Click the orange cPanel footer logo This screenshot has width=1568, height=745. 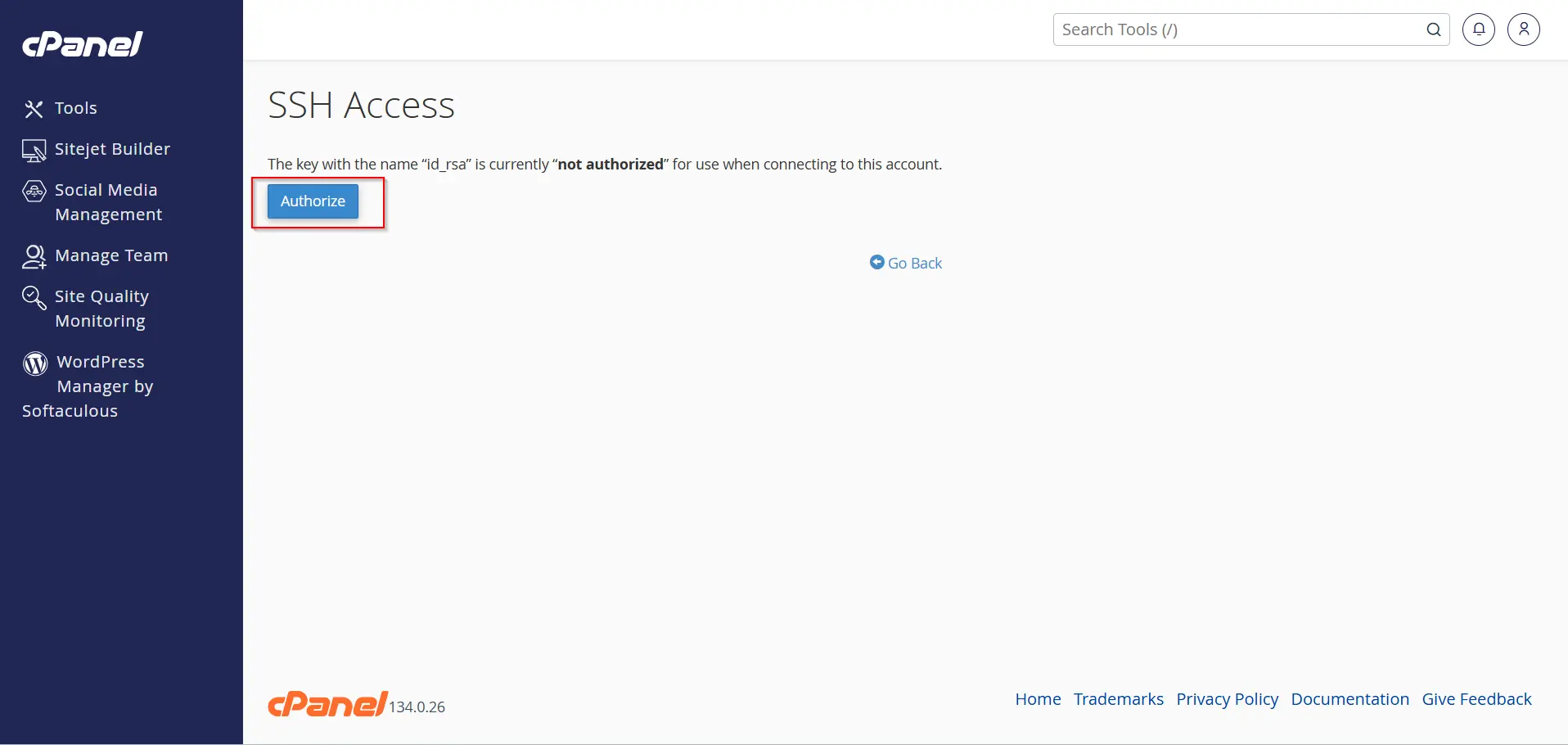pyautogui.click(x=327, y=704)
